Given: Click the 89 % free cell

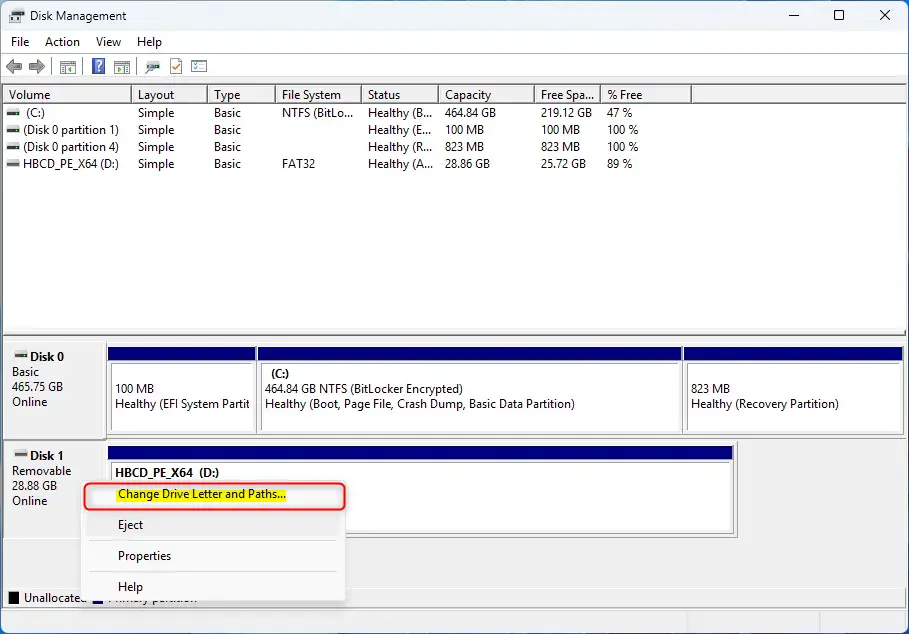Looking at the screenshot, I should pyautogui.click(x=619, y=164).
